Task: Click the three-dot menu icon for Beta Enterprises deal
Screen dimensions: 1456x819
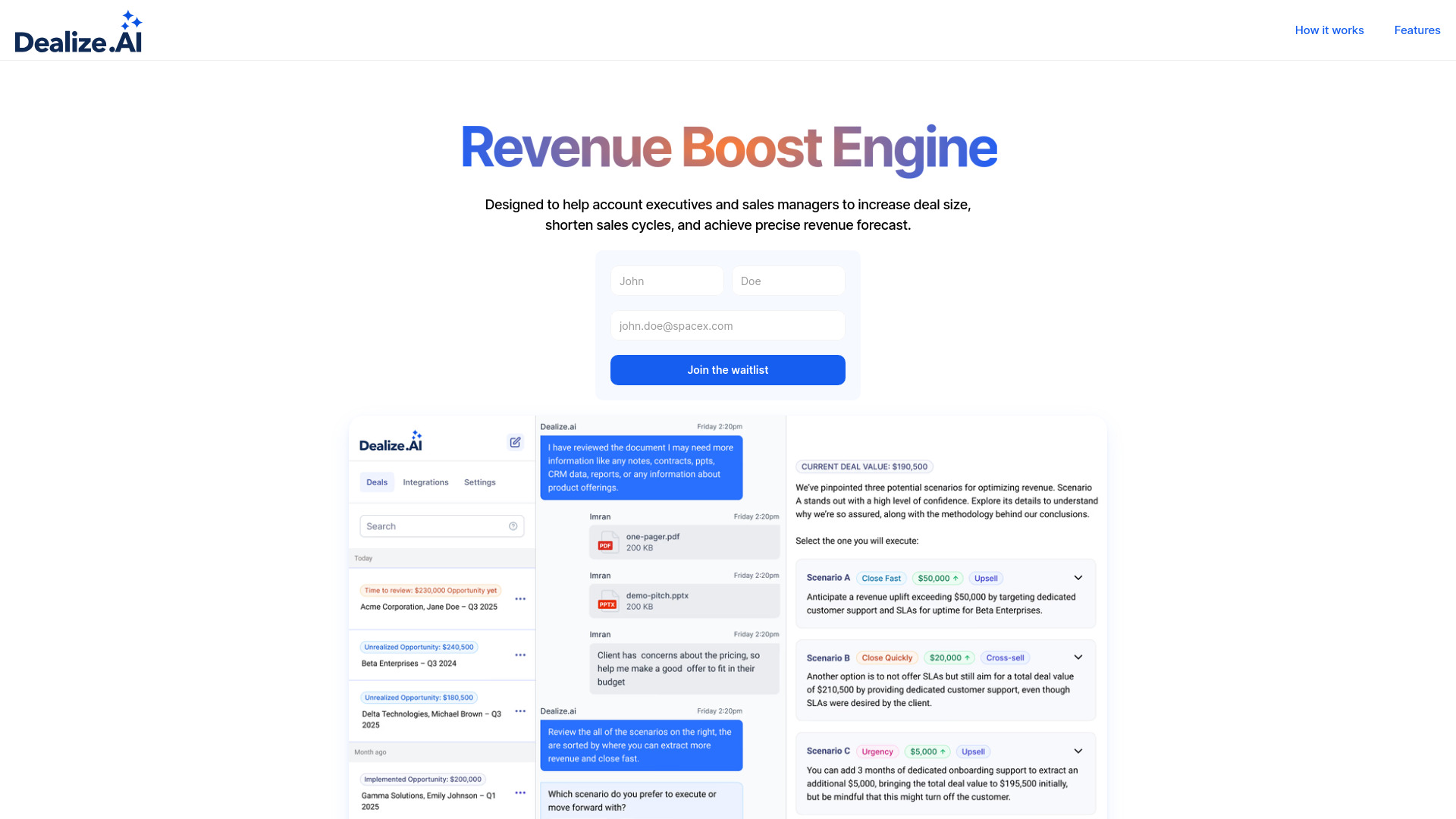Action: (x=520, y=655)
